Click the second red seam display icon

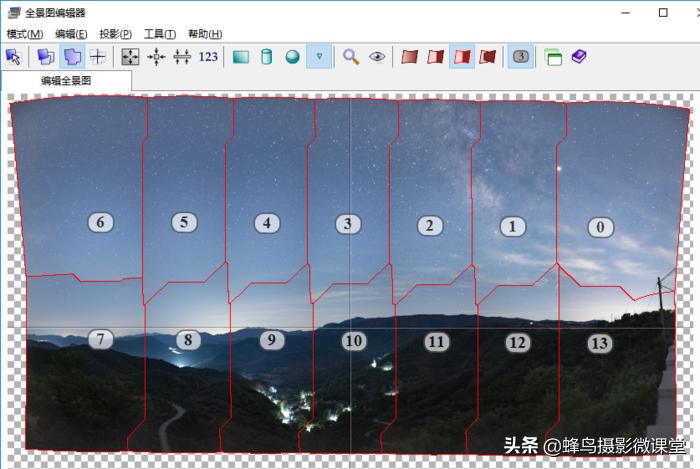click(x=435, y=57)
